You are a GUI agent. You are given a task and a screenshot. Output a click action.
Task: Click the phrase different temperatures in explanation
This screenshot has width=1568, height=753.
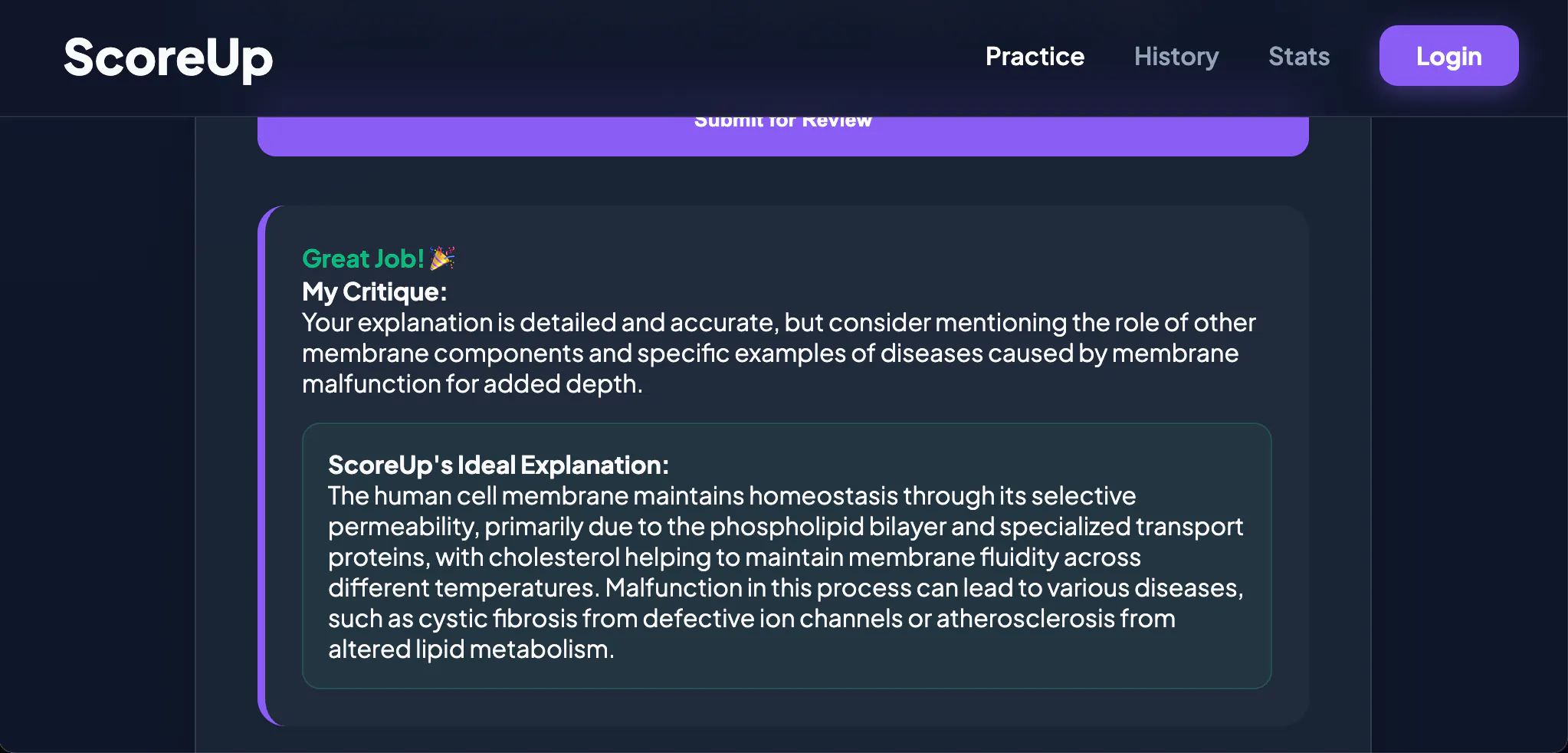click(464, 587)
